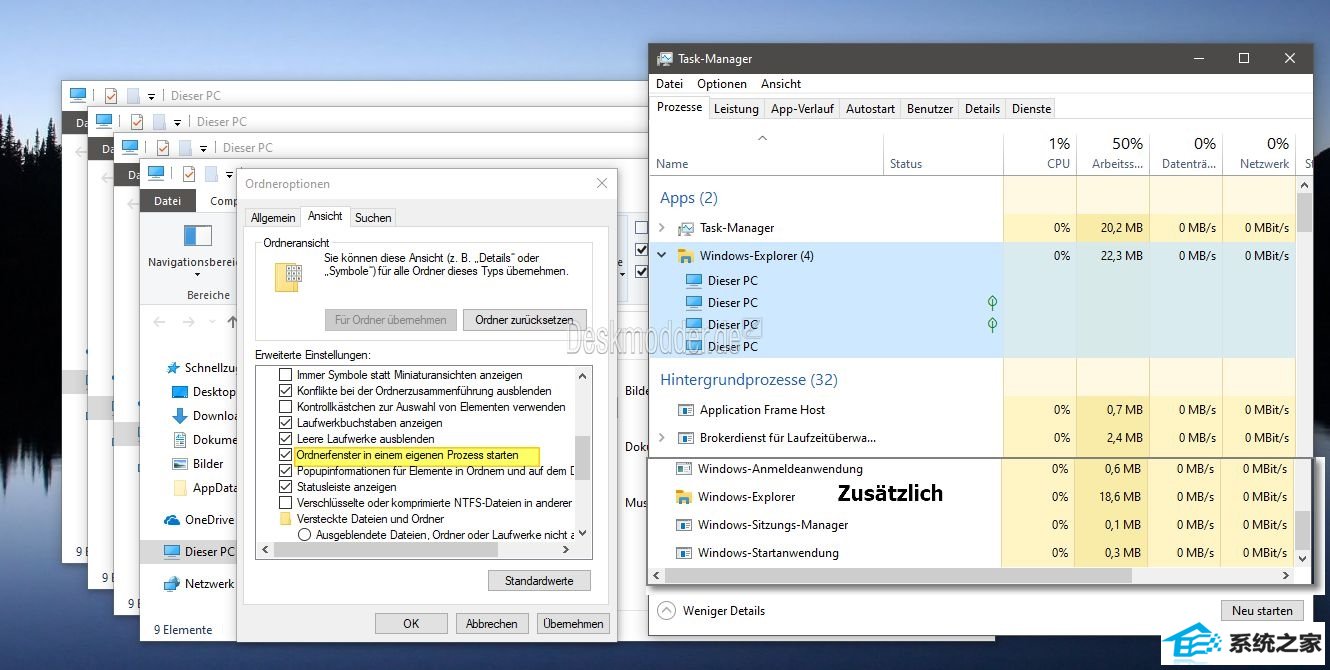Screen dimensions: 1330x670
Task: Uncheck 'Konflikte bei der Ordnerzusammenführung ausblenden'
Action: 286,391
